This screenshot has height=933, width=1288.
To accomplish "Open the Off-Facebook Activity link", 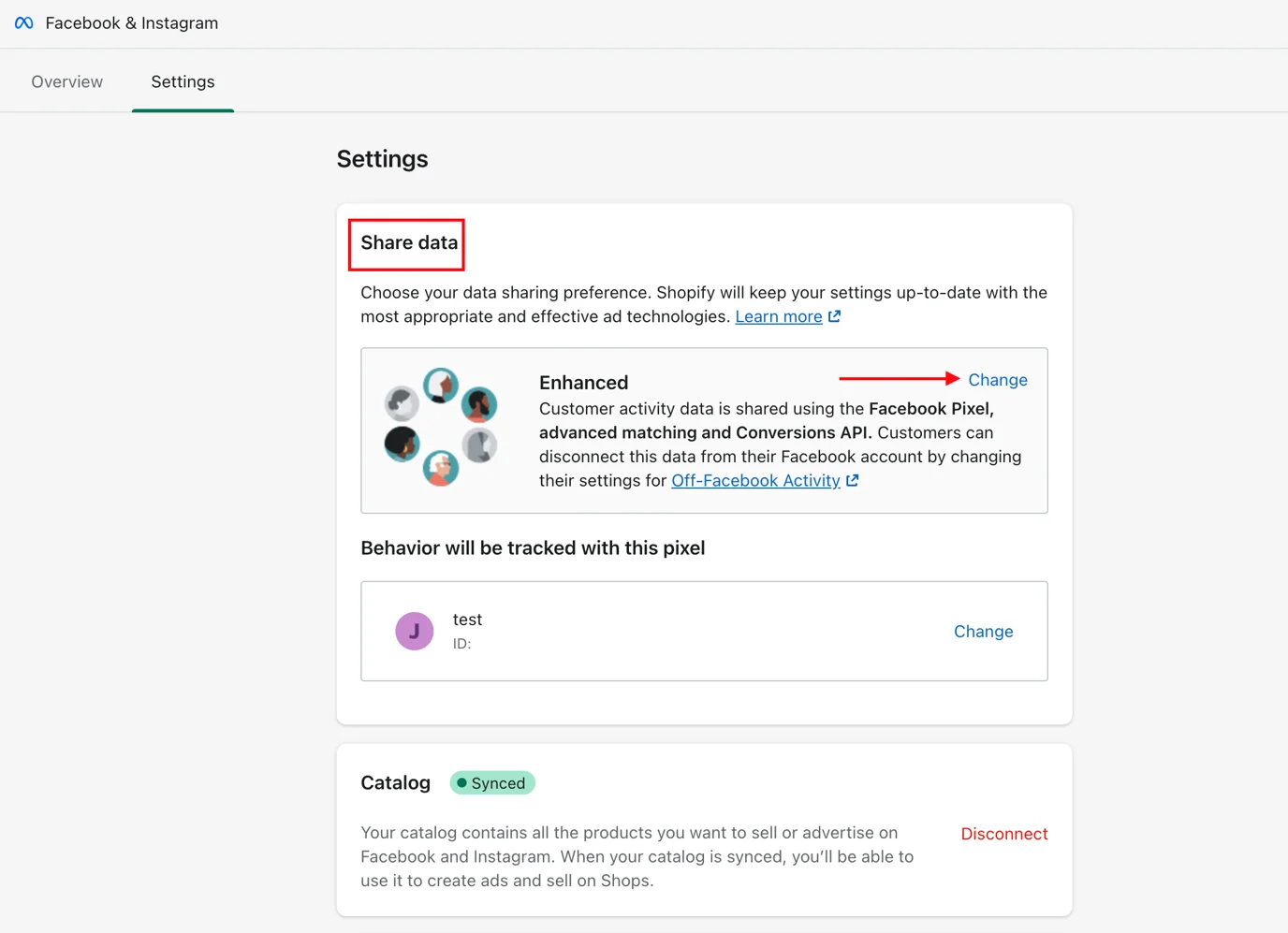I will point(755,480).
